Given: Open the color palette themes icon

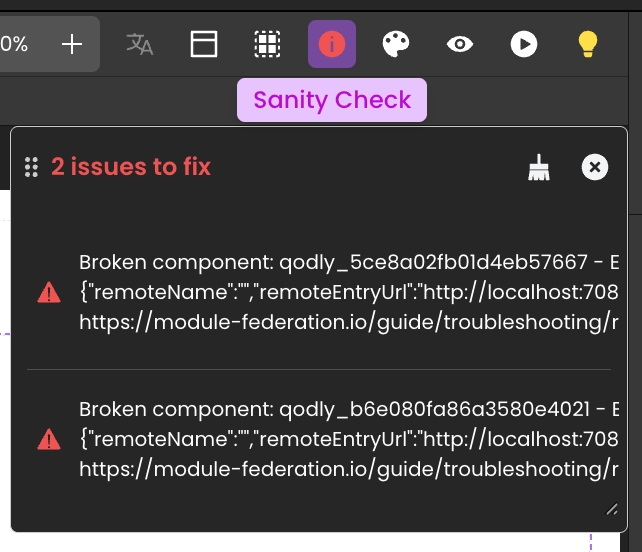Looking at the screenshot, I should (x=396, y=44).
